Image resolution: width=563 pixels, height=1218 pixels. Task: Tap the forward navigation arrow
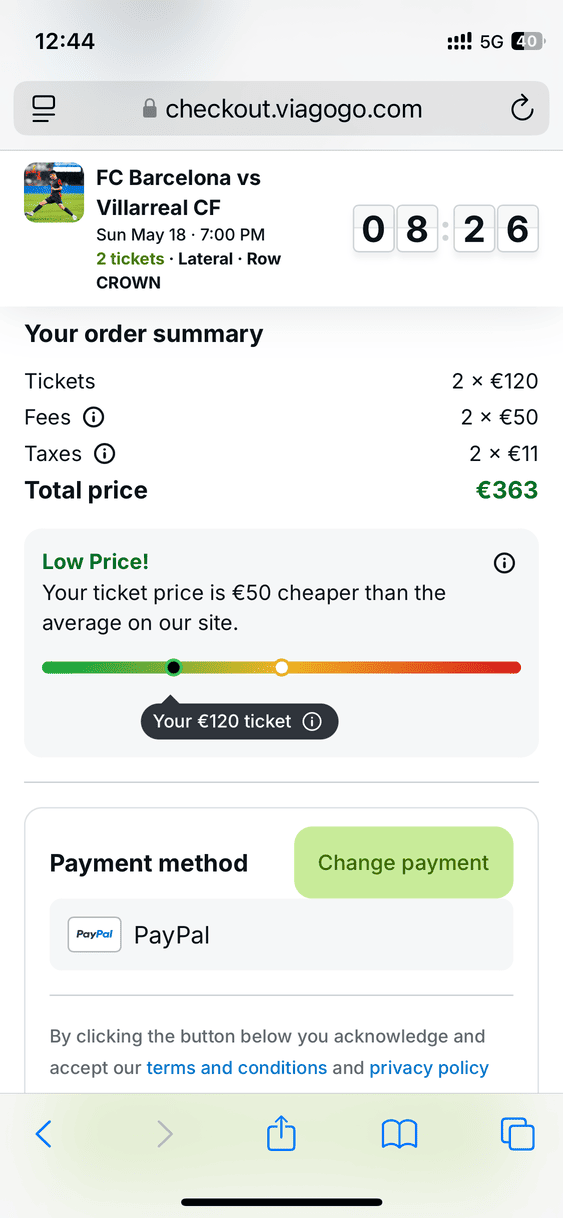[x=165, y=1133]
